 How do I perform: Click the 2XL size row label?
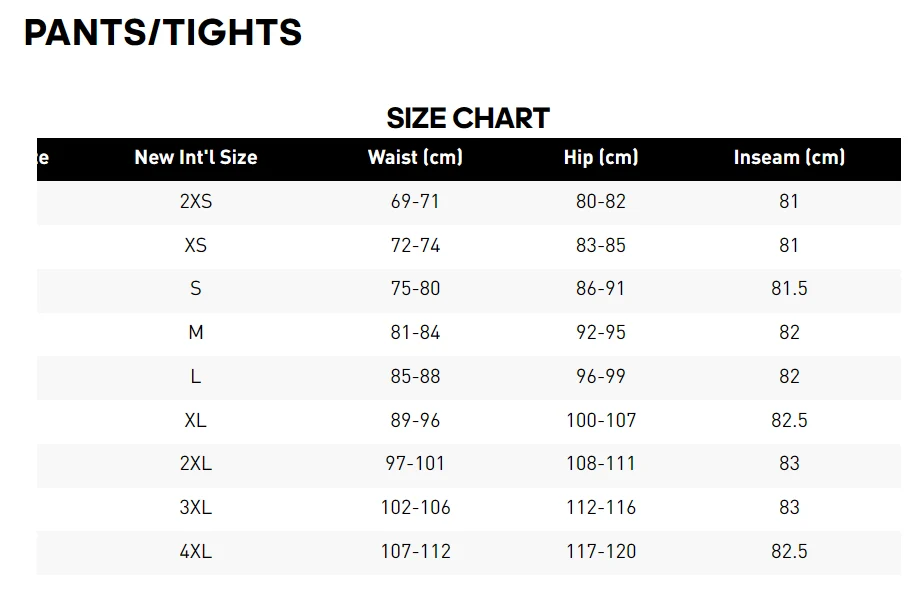pos(196,463)
